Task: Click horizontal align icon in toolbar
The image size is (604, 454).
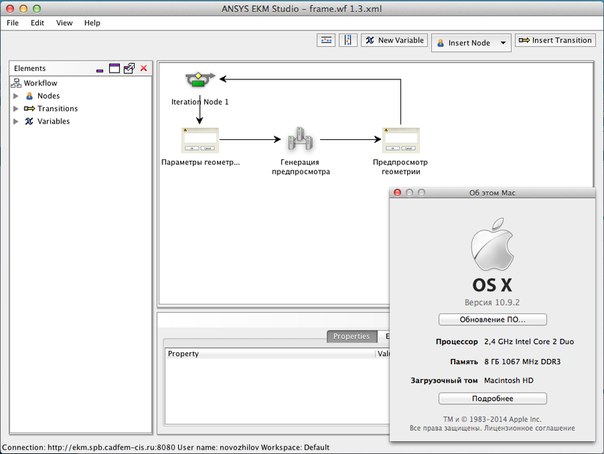Action: [x=327, y=41]
